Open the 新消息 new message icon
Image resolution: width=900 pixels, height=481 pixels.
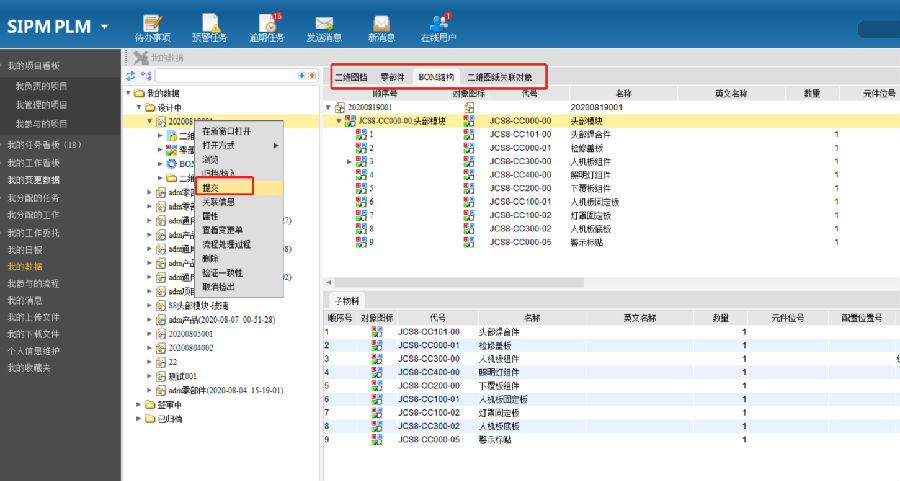381,27
